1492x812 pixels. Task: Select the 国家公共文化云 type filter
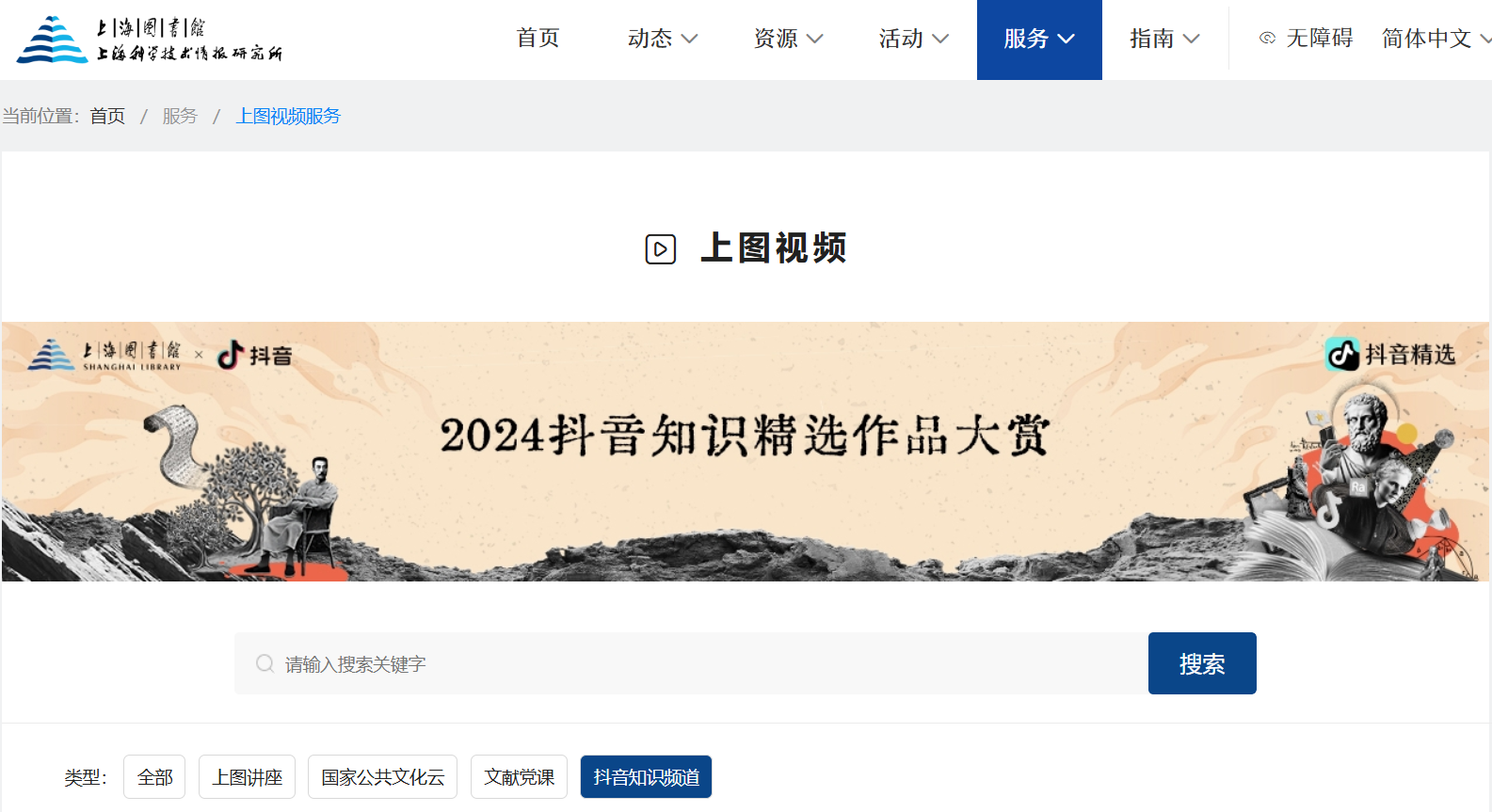(382, 777)
